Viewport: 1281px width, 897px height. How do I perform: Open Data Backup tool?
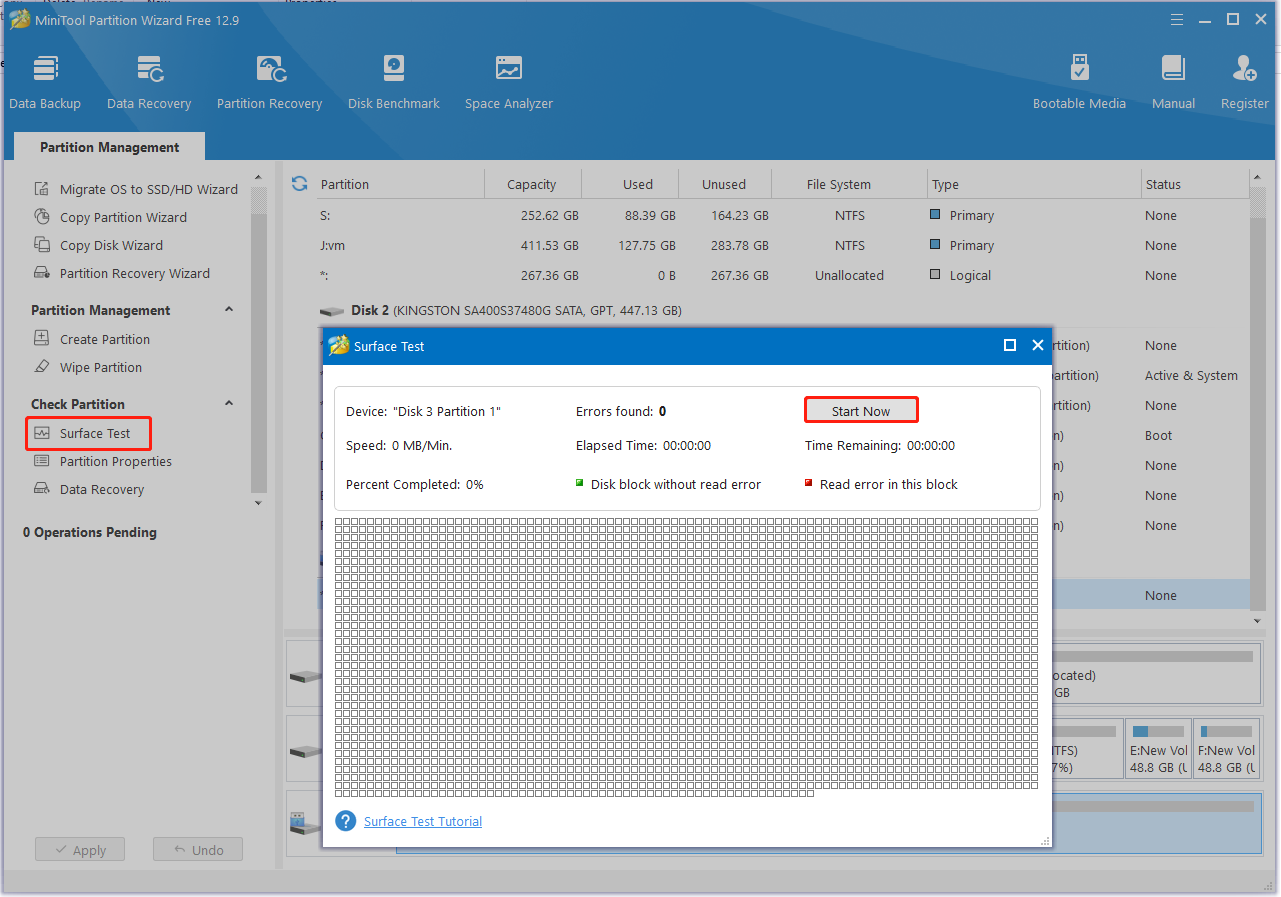[45, 82]
